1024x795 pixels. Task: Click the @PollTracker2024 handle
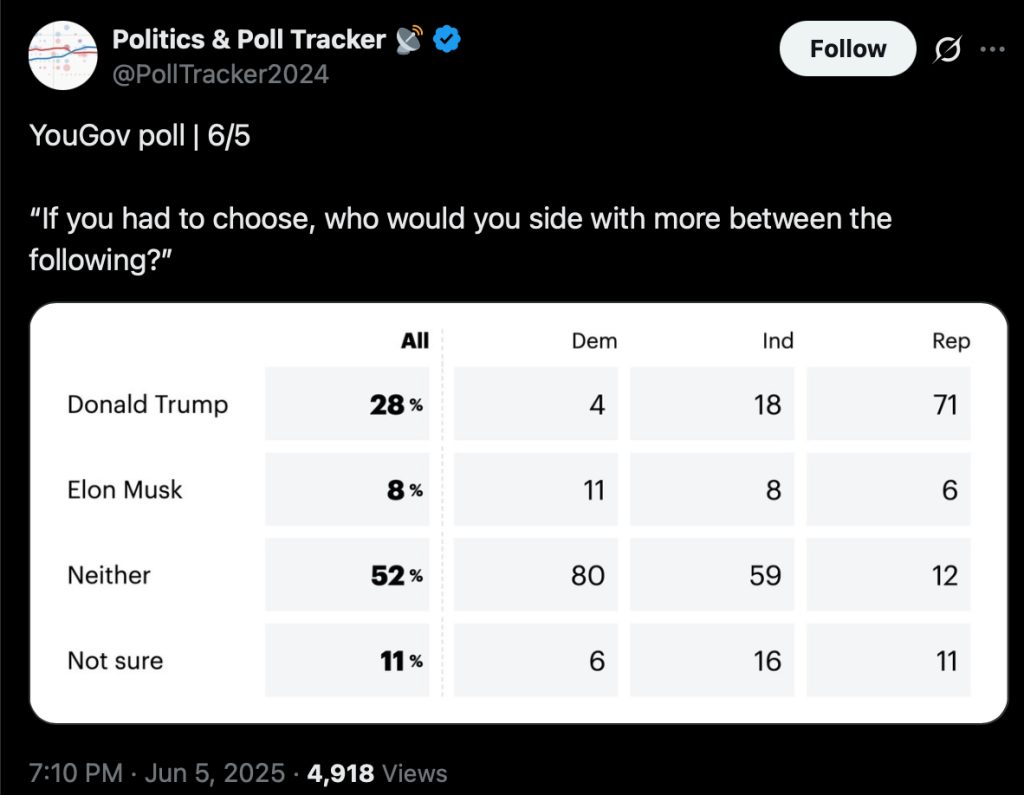[220, 74]
